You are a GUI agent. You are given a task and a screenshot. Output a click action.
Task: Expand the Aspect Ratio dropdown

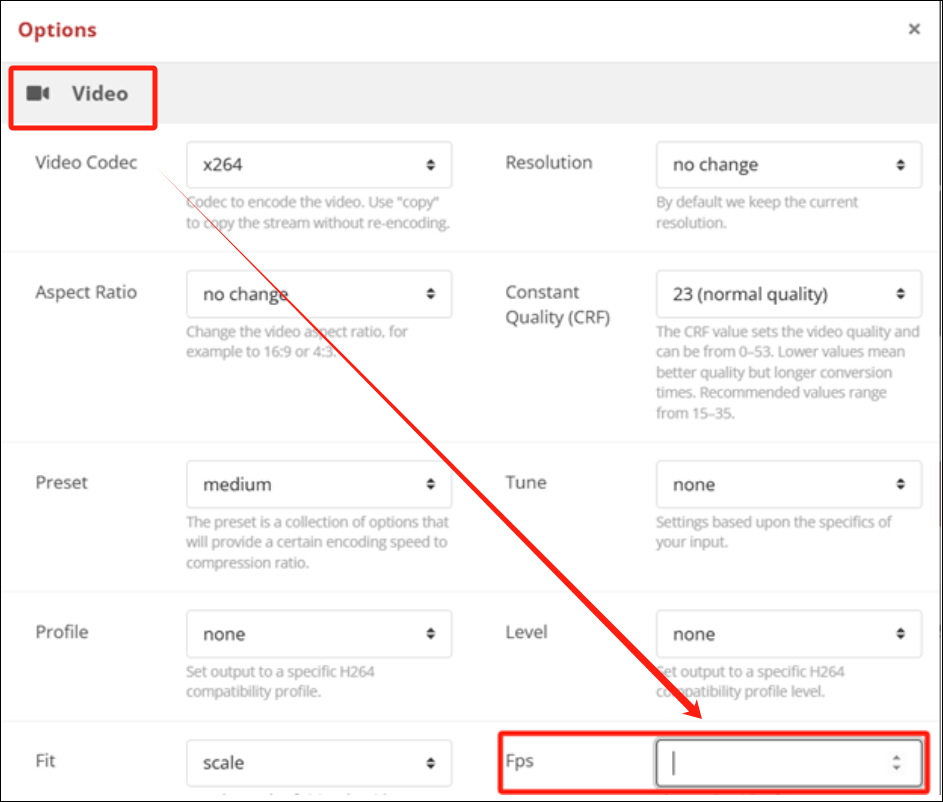pyautogui.click(x=319, y=295)
